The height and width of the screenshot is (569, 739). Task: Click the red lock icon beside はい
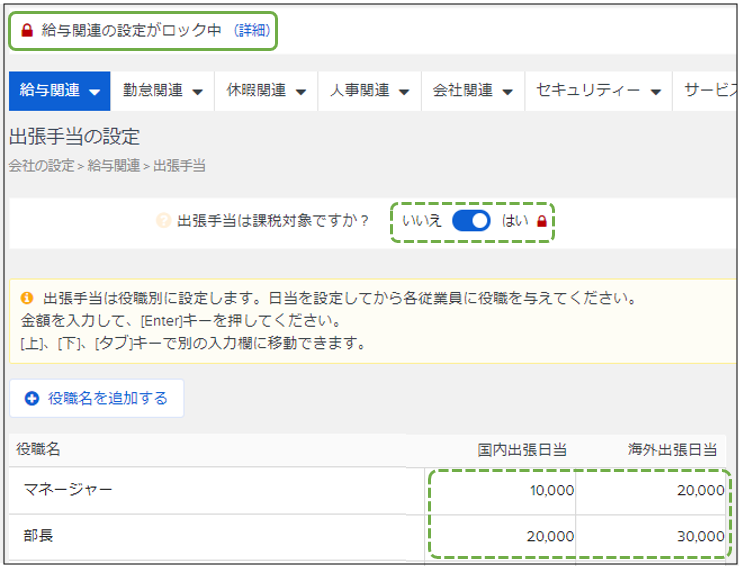(x=542, y=222)
